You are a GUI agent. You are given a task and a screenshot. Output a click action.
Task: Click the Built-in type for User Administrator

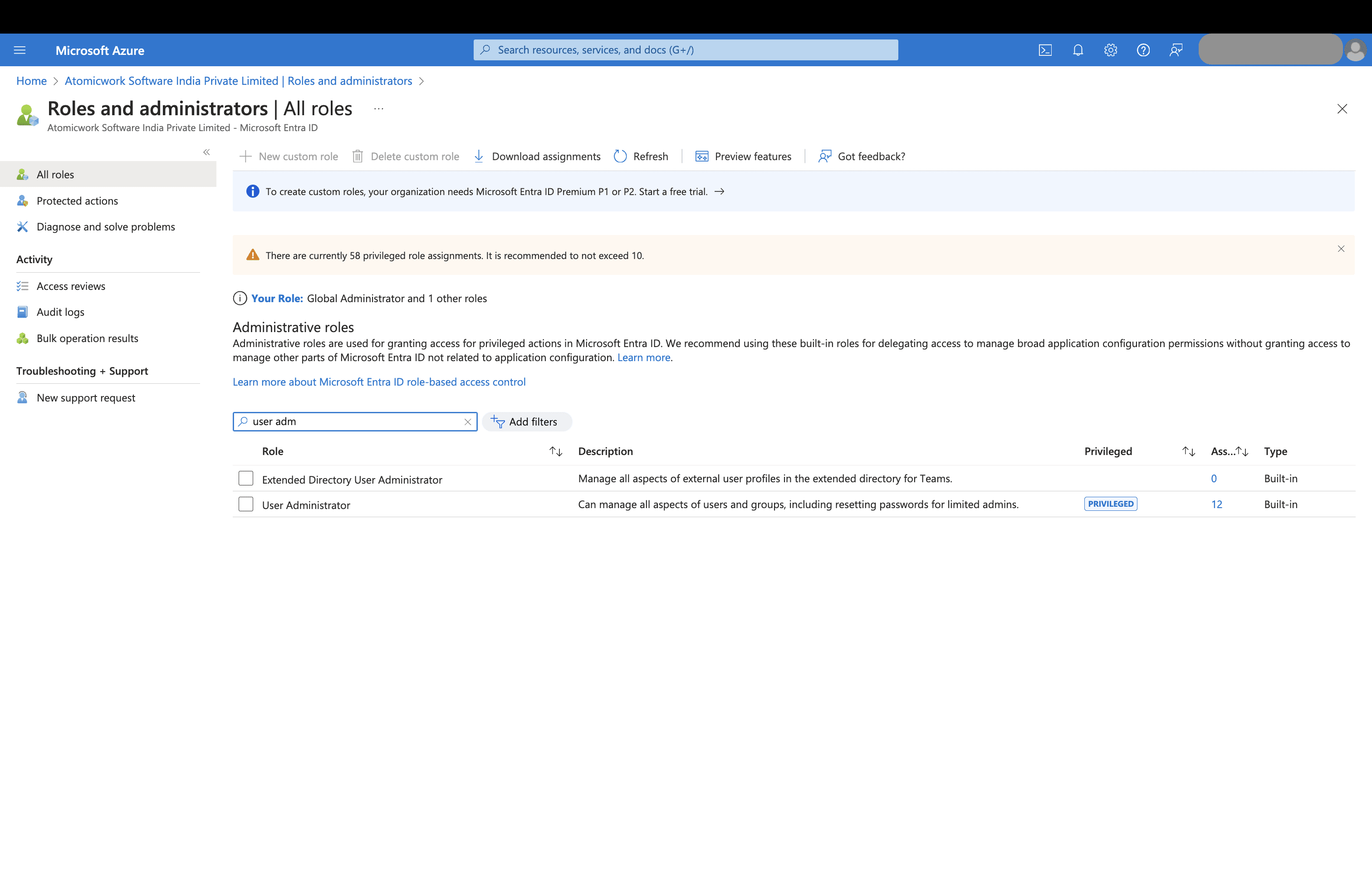[x=1281, y=504]
